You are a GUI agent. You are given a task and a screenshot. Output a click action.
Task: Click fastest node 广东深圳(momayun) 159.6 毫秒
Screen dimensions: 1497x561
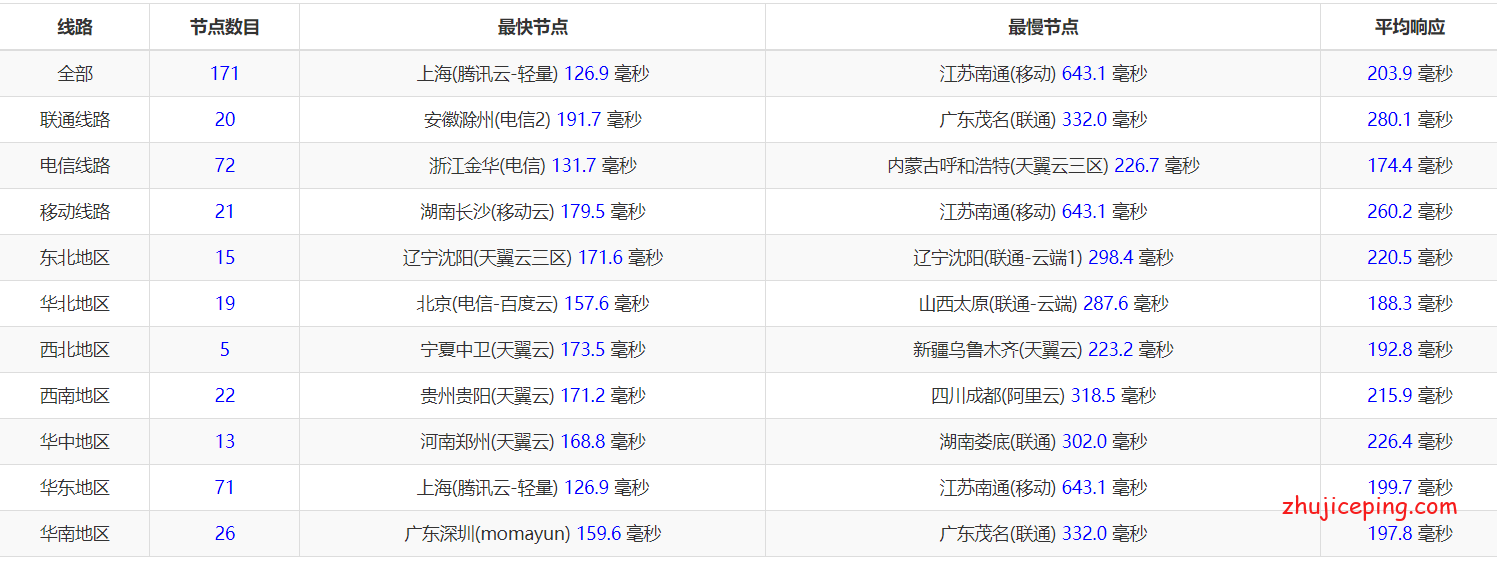point(533,534)
